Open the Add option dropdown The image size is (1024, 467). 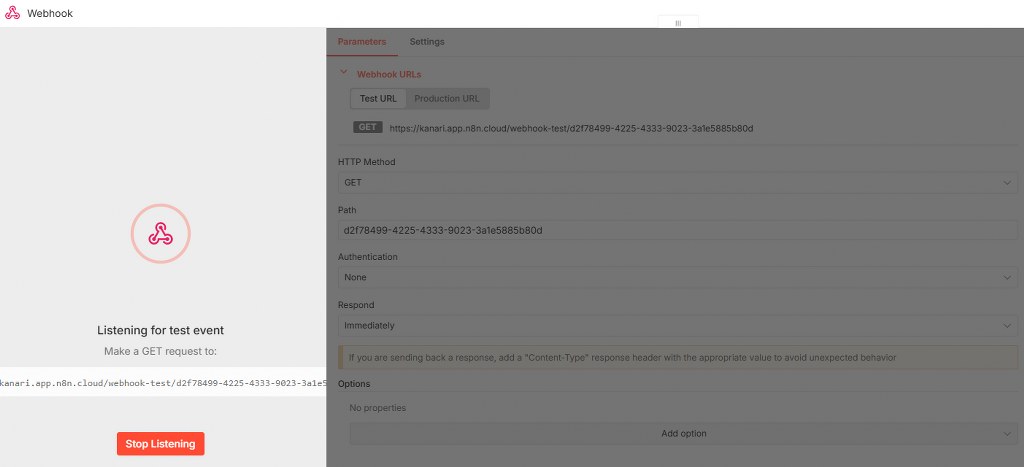click(683, 434)
